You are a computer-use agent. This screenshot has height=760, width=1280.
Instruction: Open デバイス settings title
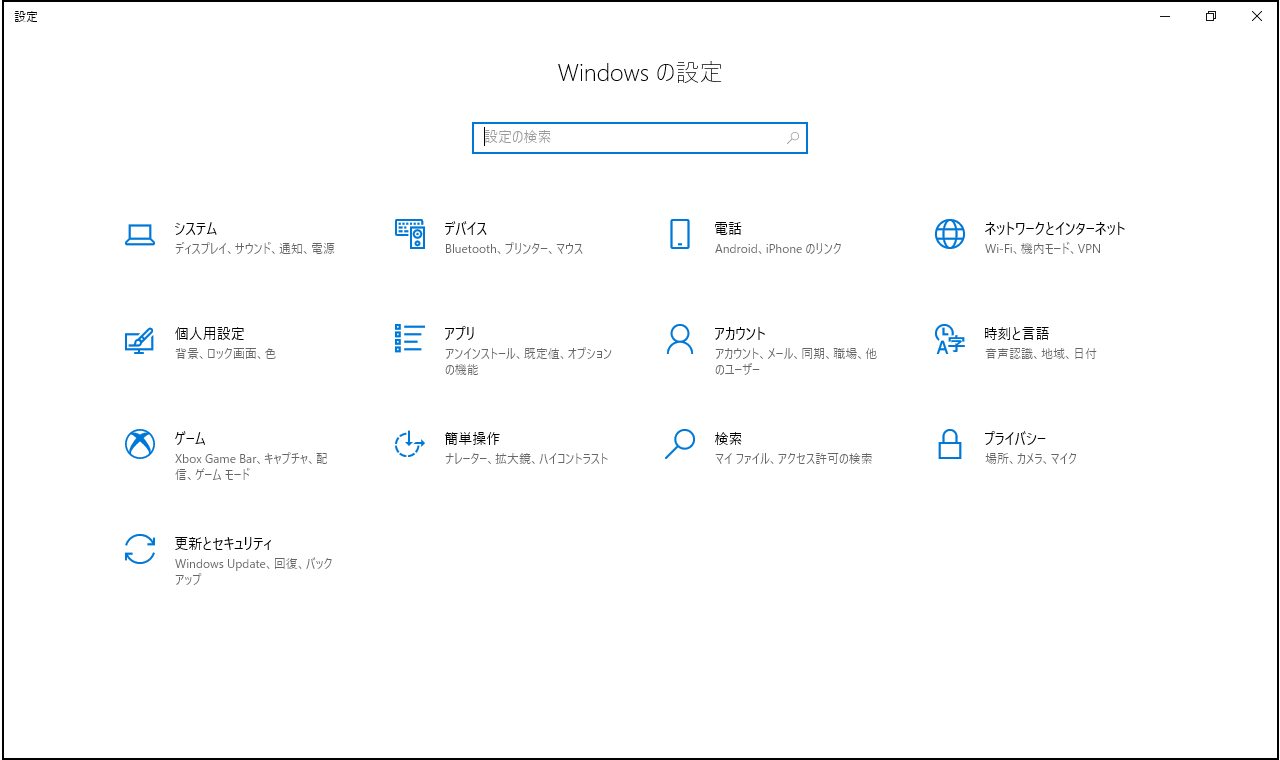[x=466, y=229]
